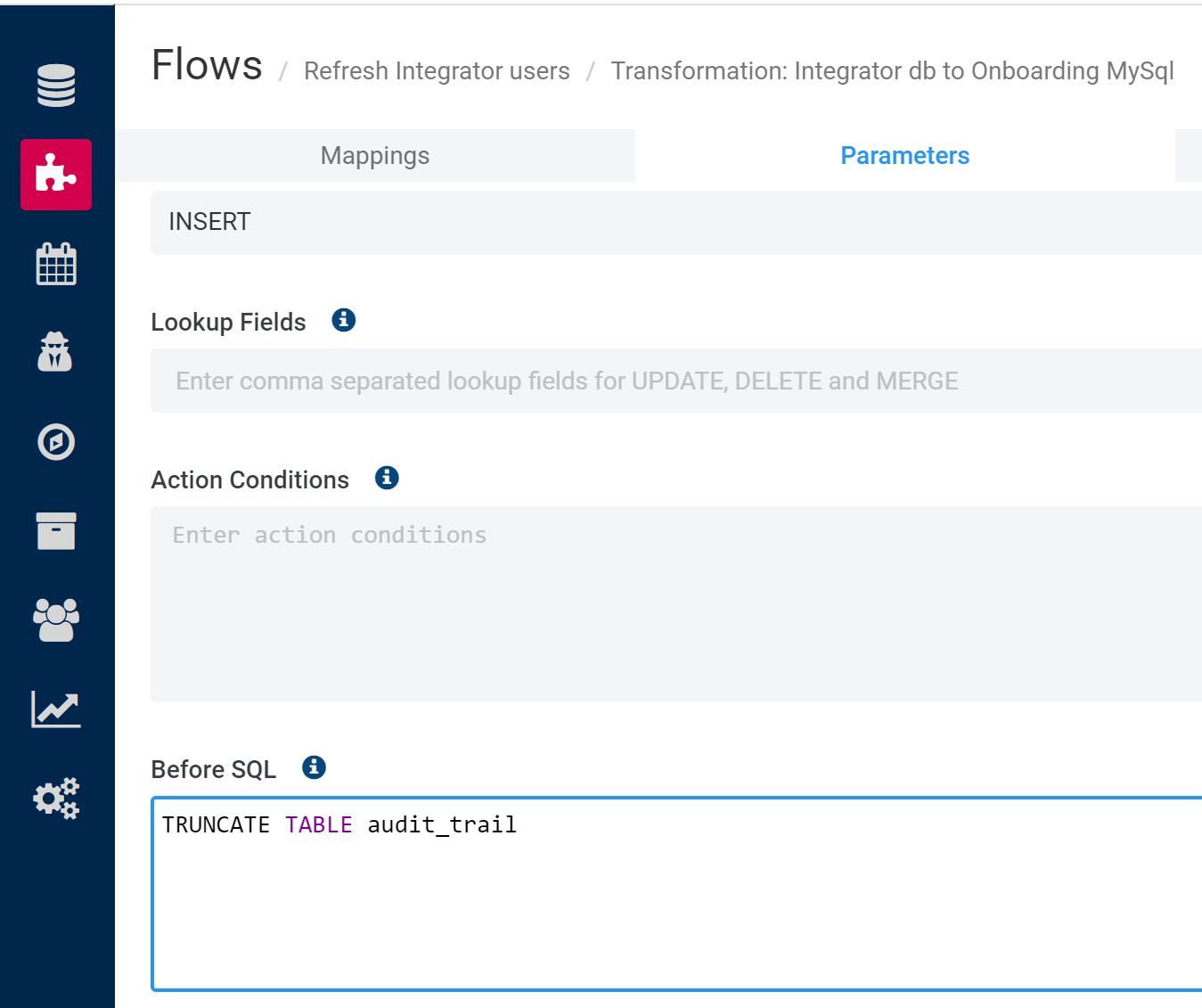Open the agents spy icon in sidebar

[x=55, y=352]
